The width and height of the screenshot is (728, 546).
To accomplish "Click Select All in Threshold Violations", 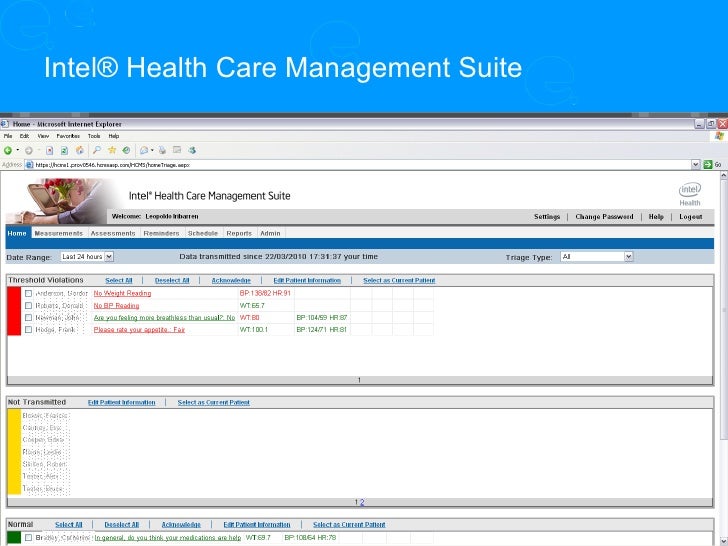I will tap(119, 280).
